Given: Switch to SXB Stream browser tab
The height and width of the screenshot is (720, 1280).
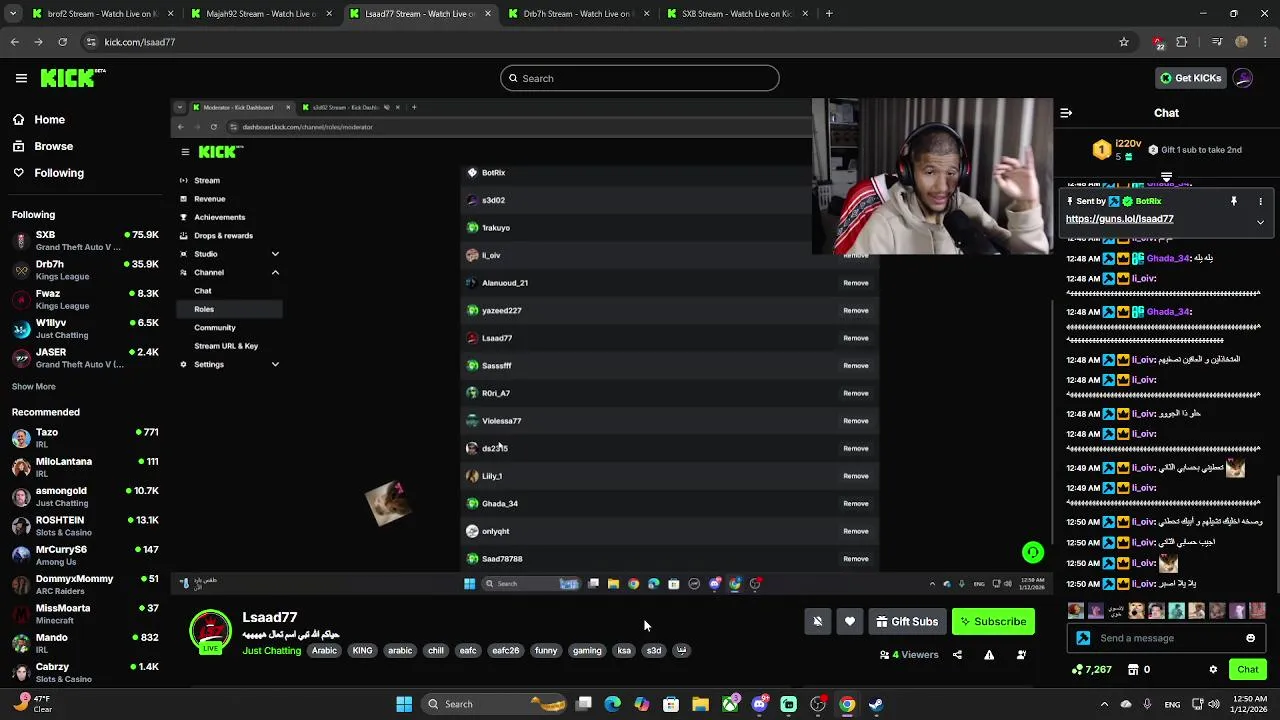Looking at the screenshot, I should click(x=737, y=14).
